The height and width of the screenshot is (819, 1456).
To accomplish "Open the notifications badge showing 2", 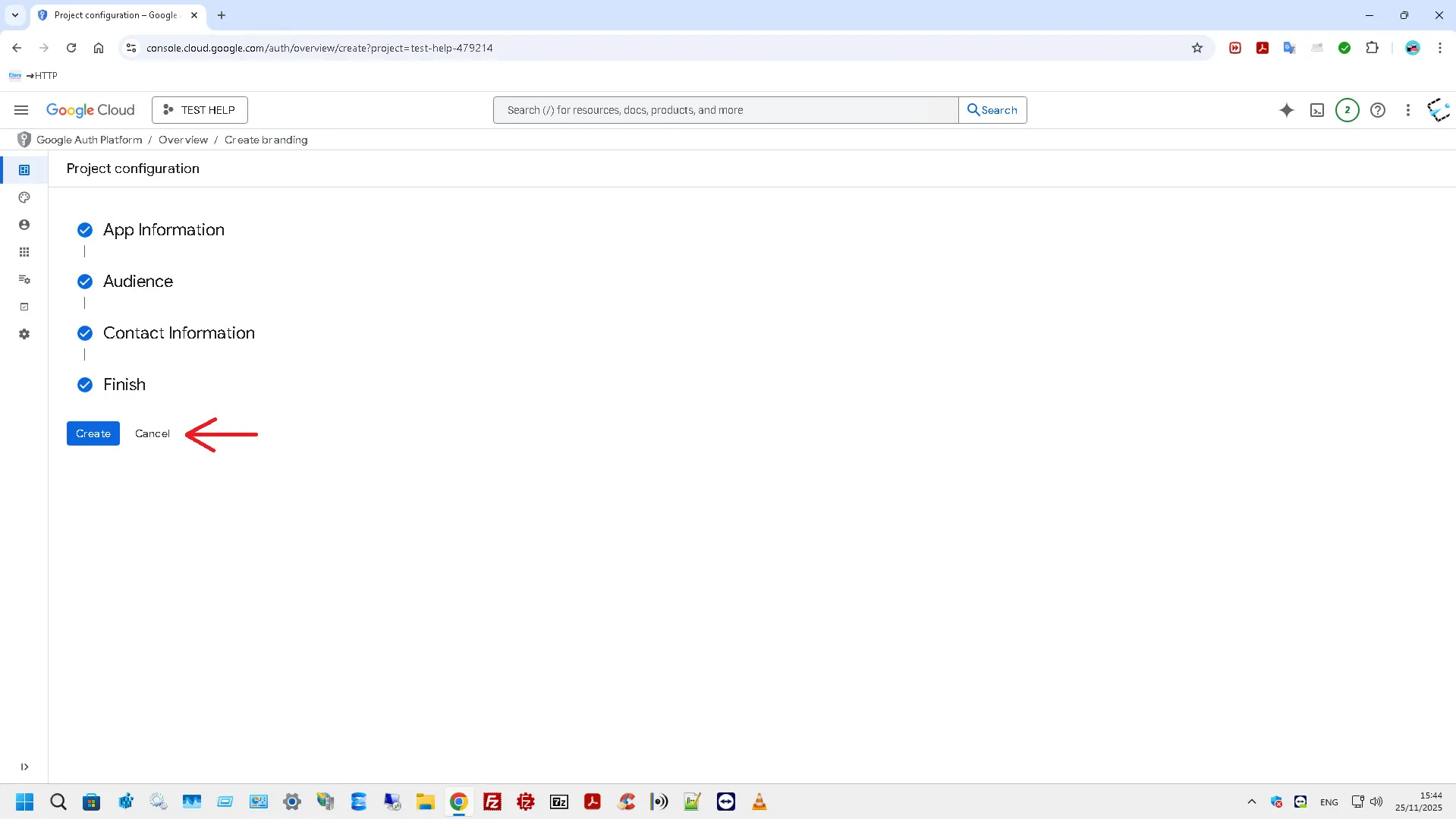I will click(1347, 110).
